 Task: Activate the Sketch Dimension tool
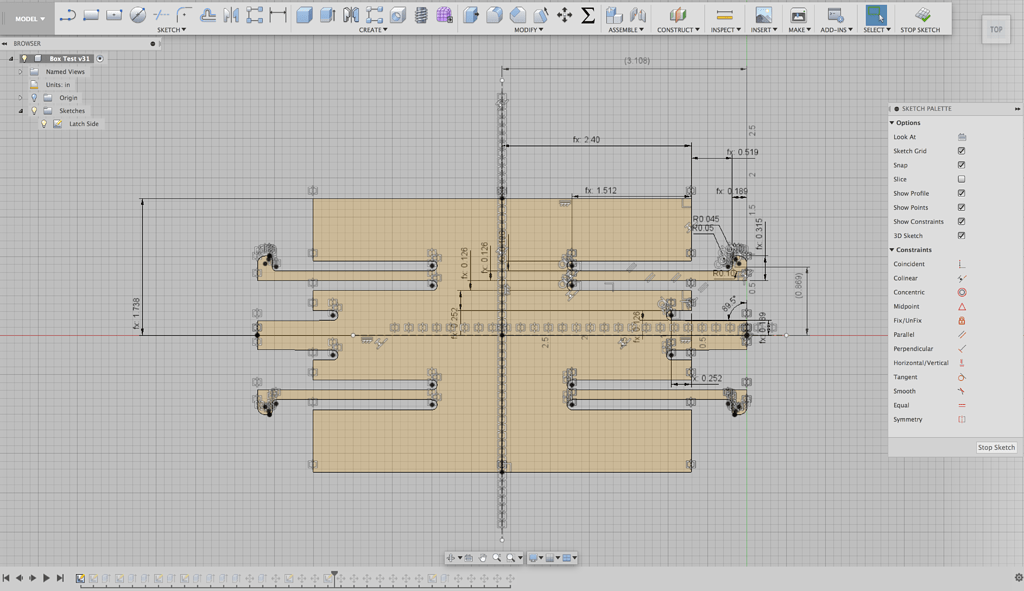pos(278,15)
